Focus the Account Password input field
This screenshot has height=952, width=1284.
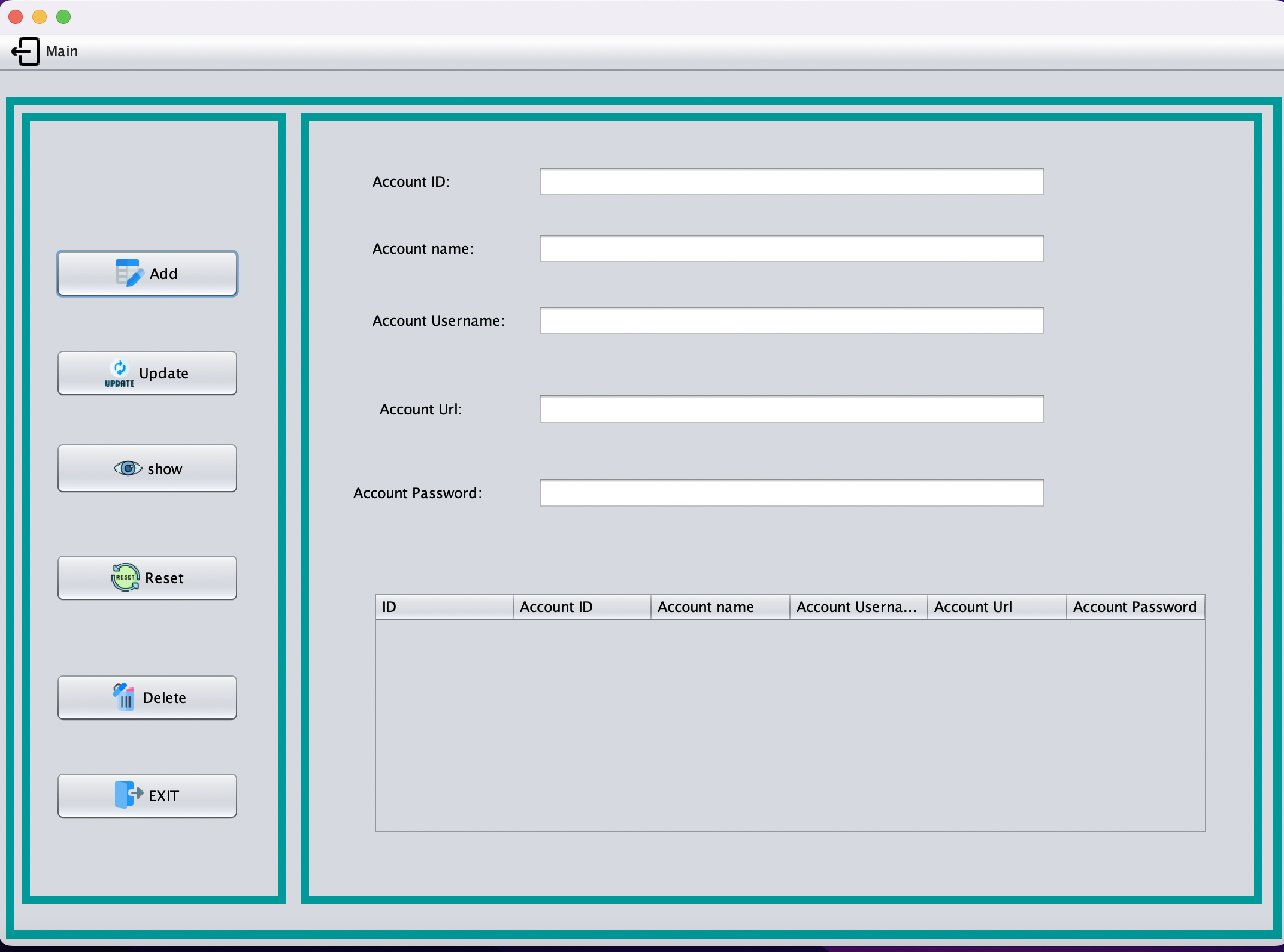pyautogui.click(x=792, y=493)
